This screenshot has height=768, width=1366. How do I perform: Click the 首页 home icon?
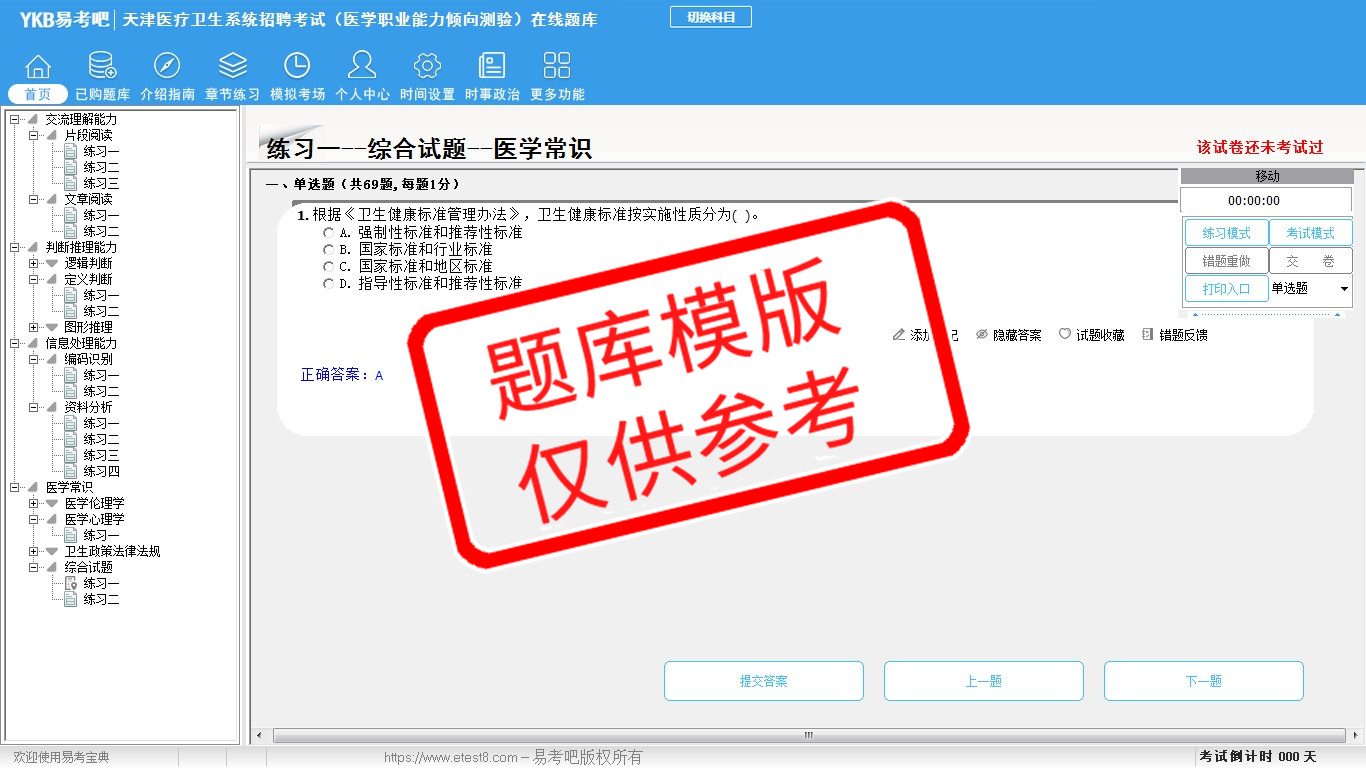click(38, 67)
